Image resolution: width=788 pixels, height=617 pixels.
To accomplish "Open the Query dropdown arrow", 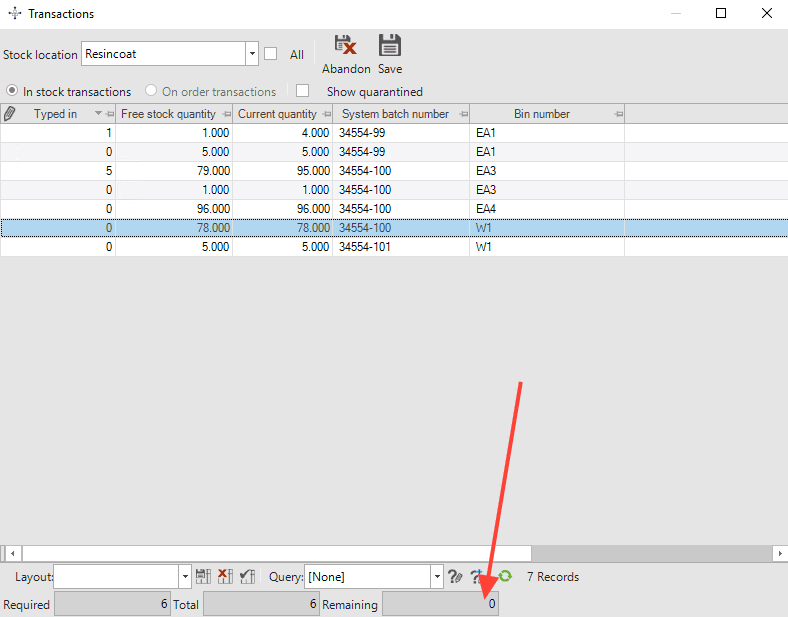I will (x=437, y=576).
